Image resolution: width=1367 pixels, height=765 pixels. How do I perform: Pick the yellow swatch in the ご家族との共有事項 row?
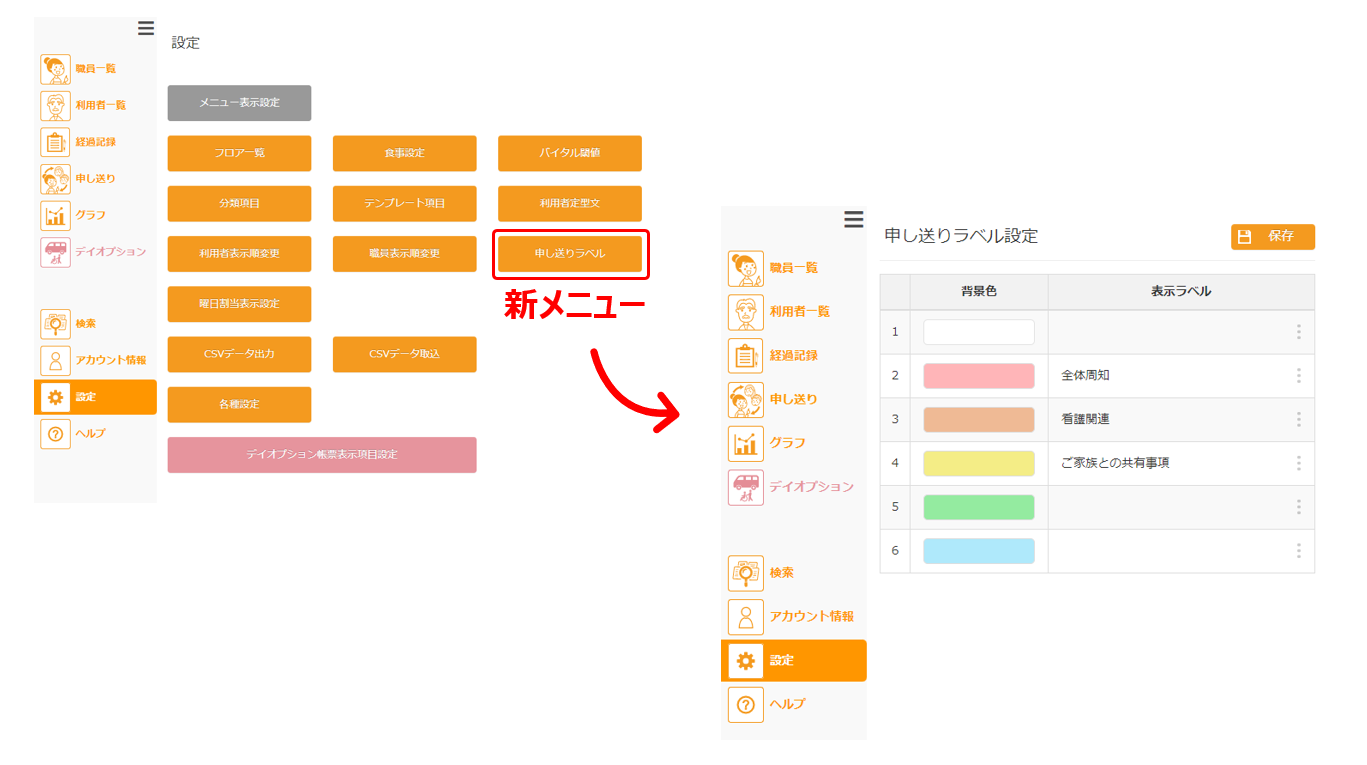point(979,463)
